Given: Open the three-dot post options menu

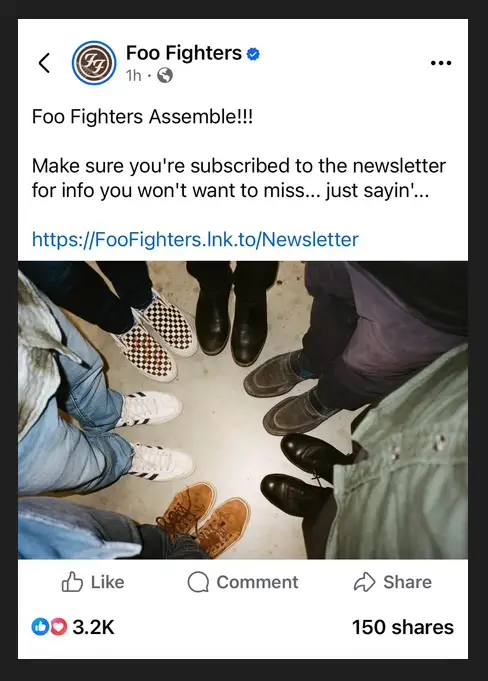Looking at the screenshot, I should click(x=441, y=63).
